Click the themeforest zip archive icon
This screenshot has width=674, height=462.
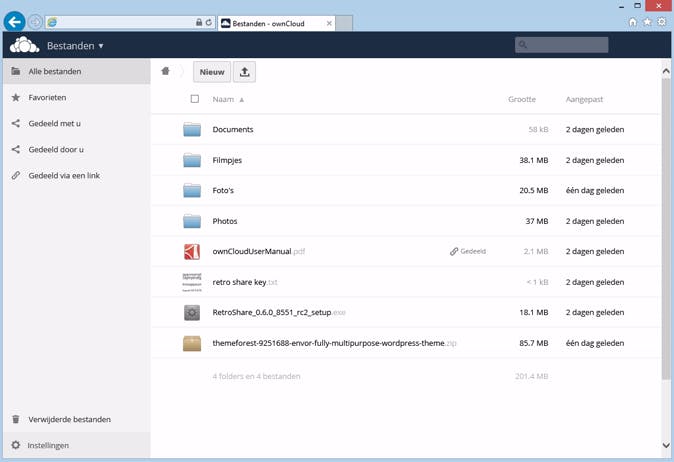point(192,343)
